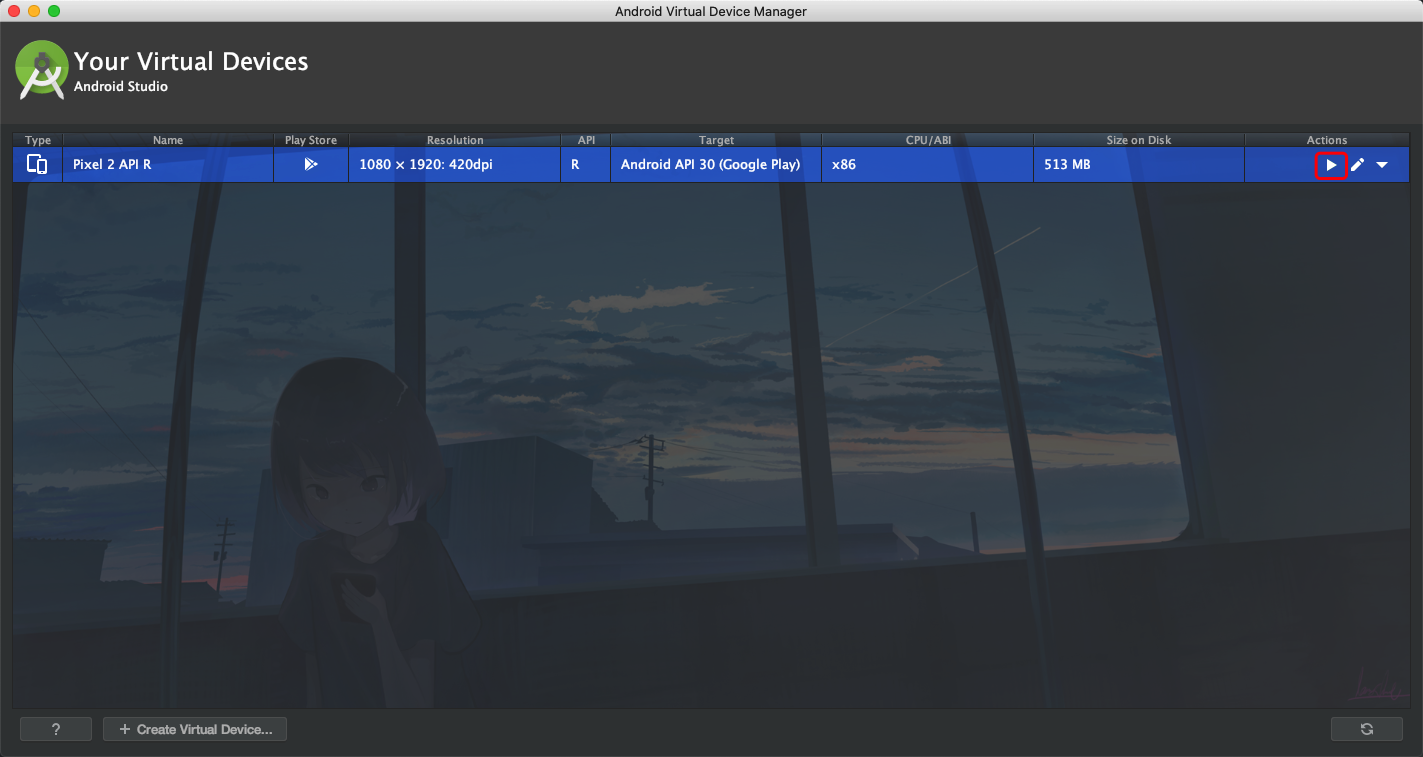Screen dimensions: 1423x757
Task: Sort by the Name column header
Action: (168, 140)
